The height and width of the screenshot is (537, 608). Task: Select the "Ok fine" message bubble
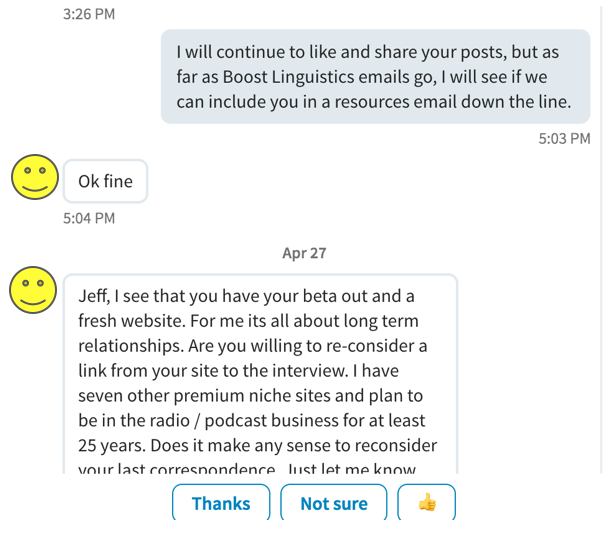105,182
